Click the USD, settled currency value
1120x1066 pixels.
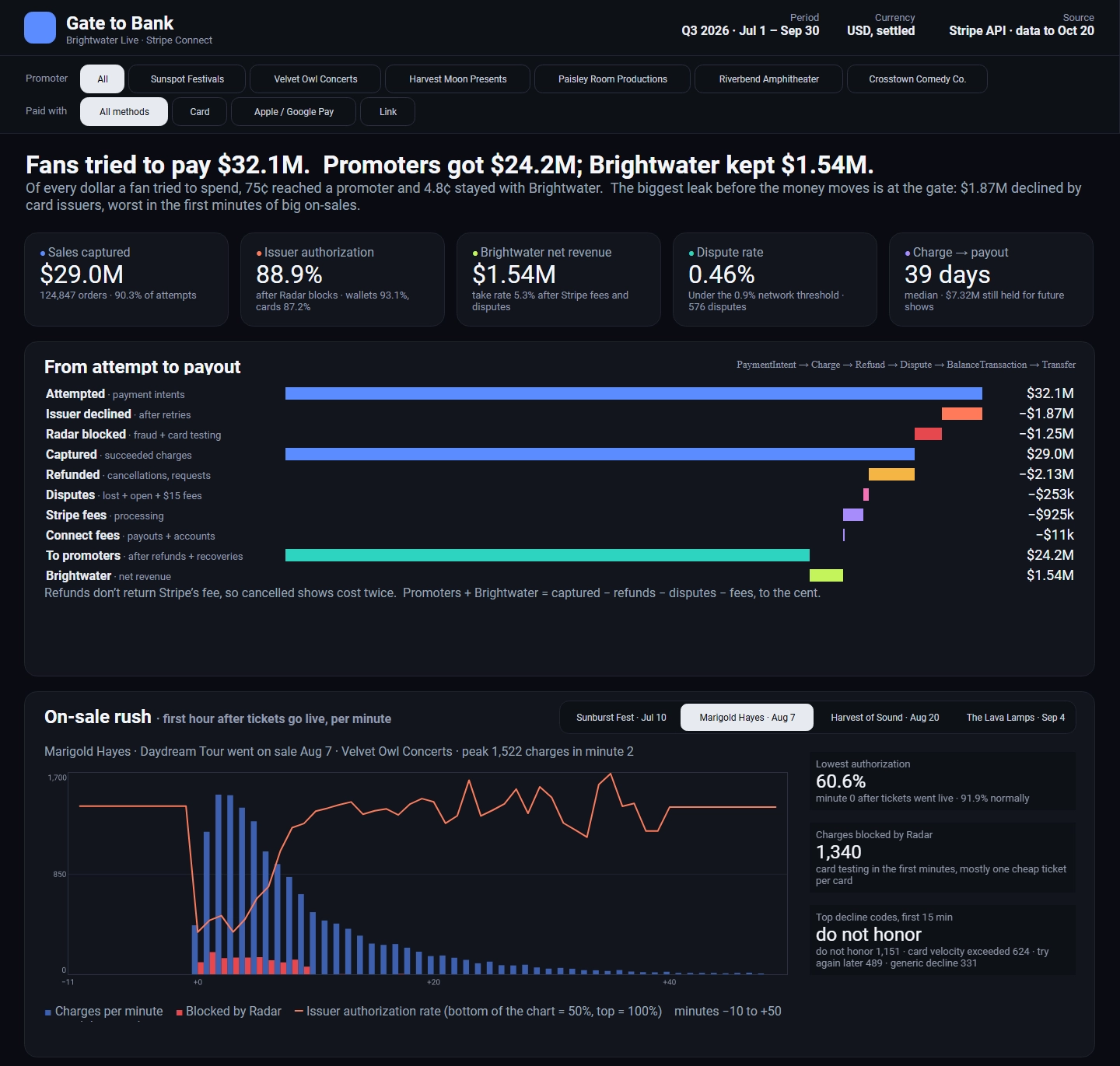(x=880, y=31)
